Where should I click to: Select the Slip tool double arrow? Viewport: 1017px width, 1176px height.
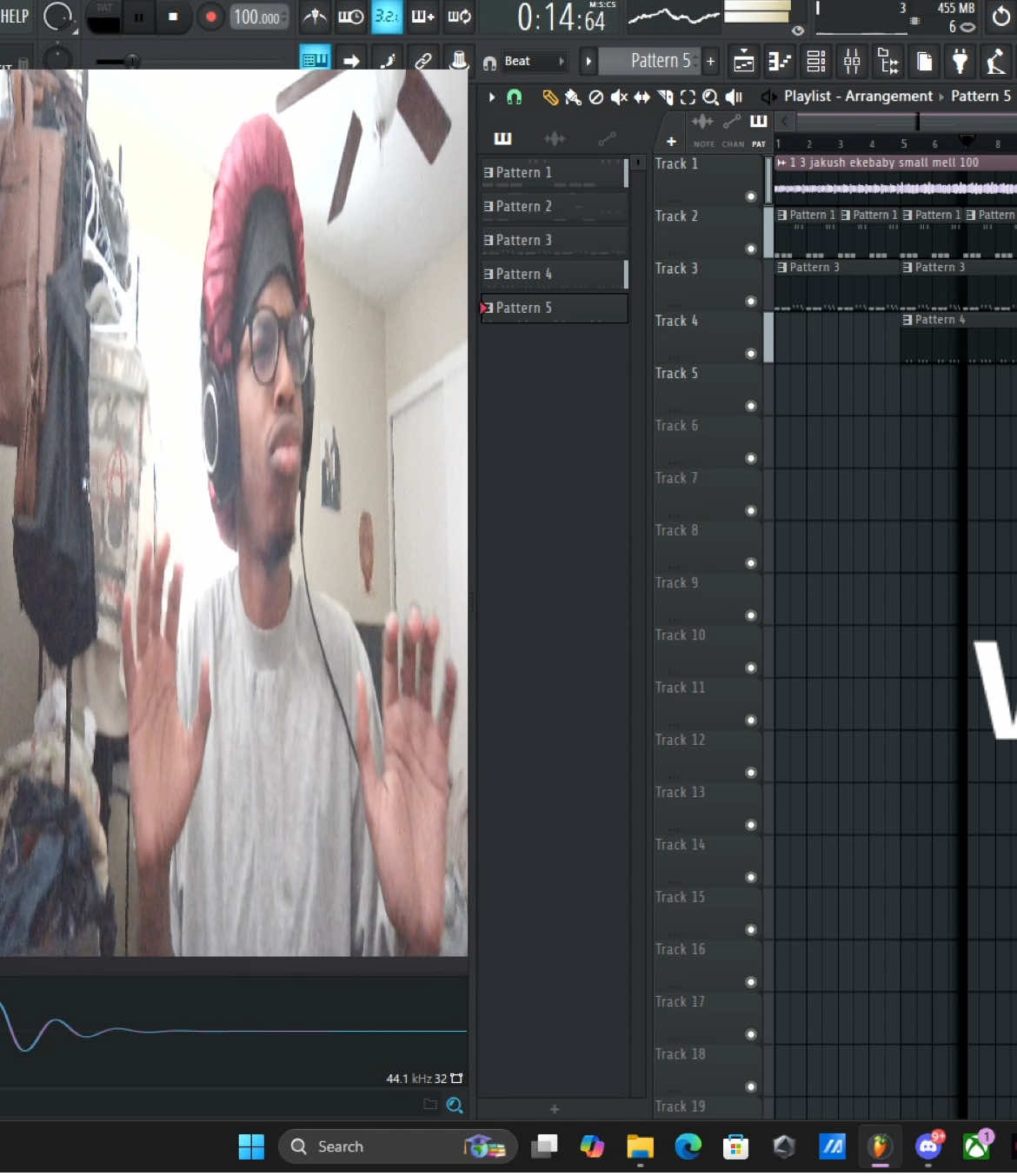(641, 97)
